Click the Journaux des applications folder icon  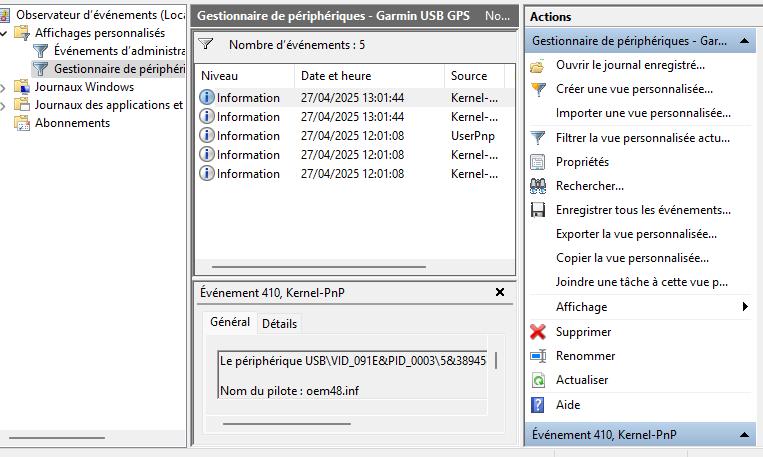coord(22,105)
